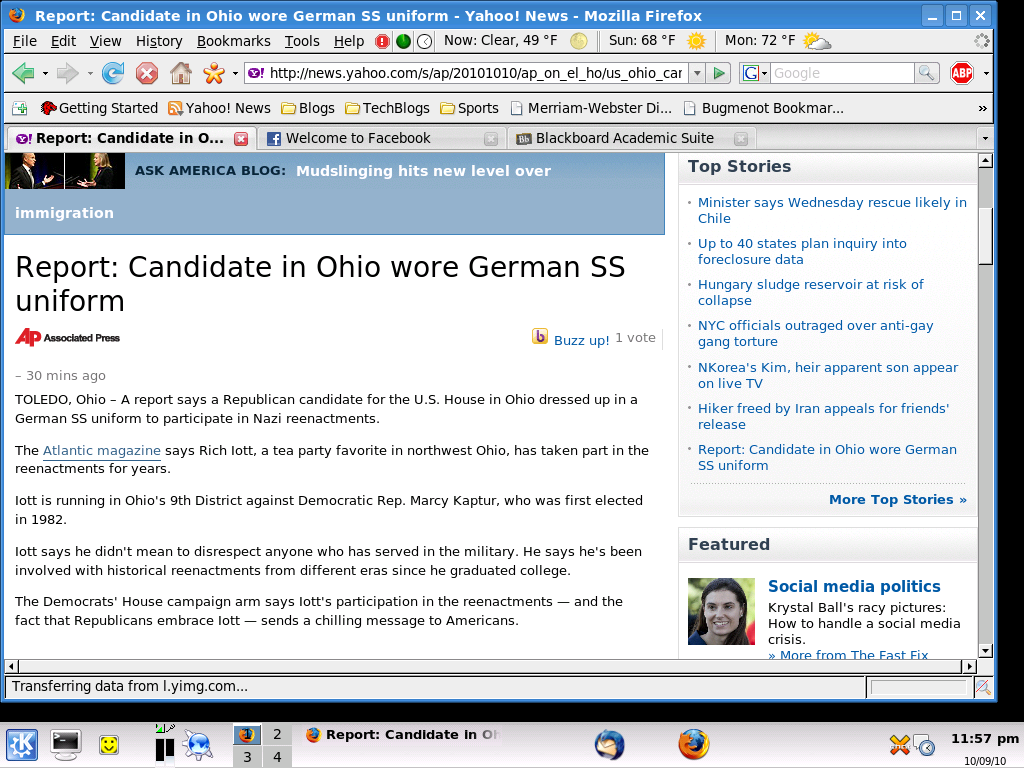1024x768 pixels.
Task: Go back using the green Back arrow
Action: [x=24, y=73]
